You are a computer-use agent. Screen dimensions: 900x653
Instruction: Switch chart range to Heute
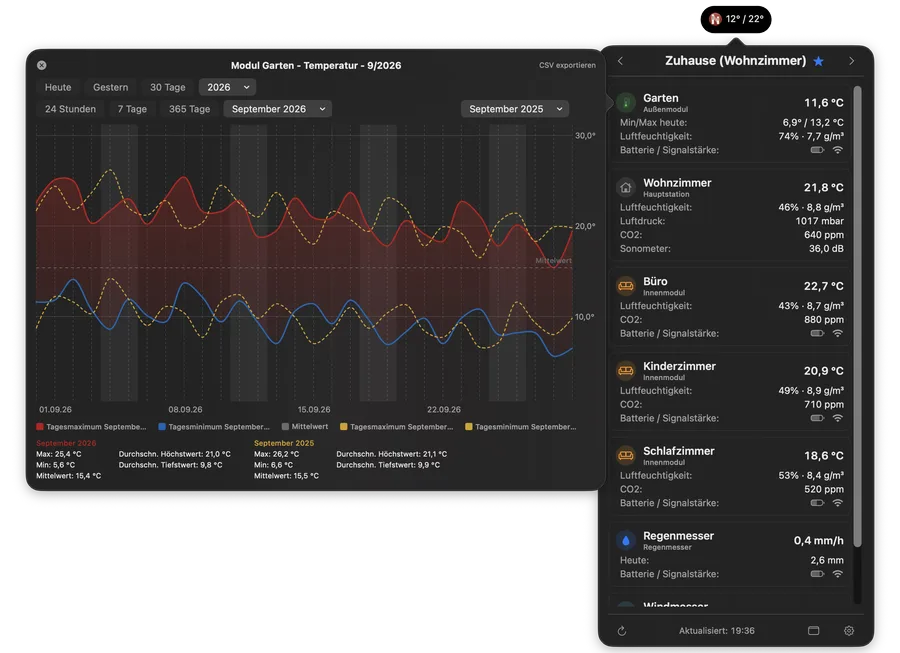click(58, 87)
